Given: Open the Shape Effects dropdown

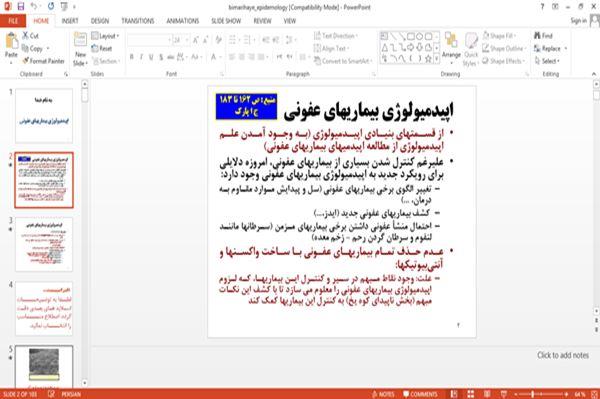Looking at the screenshot, I should click(x=503, y=61).
